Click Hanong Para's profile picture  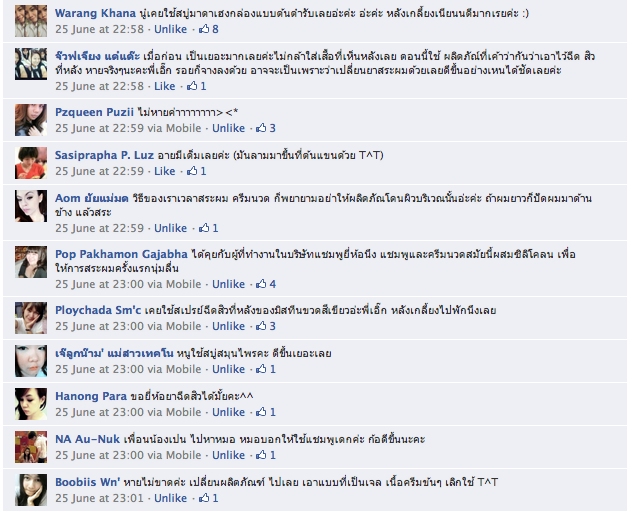click(x=31, y=404)
